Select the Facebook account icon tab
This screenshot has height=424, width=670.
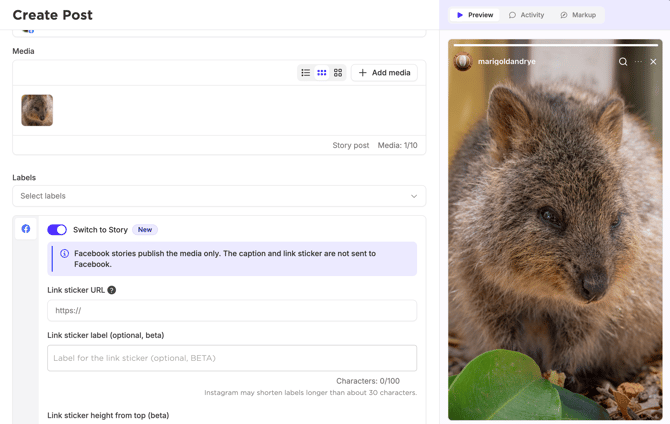coord(26,229)
